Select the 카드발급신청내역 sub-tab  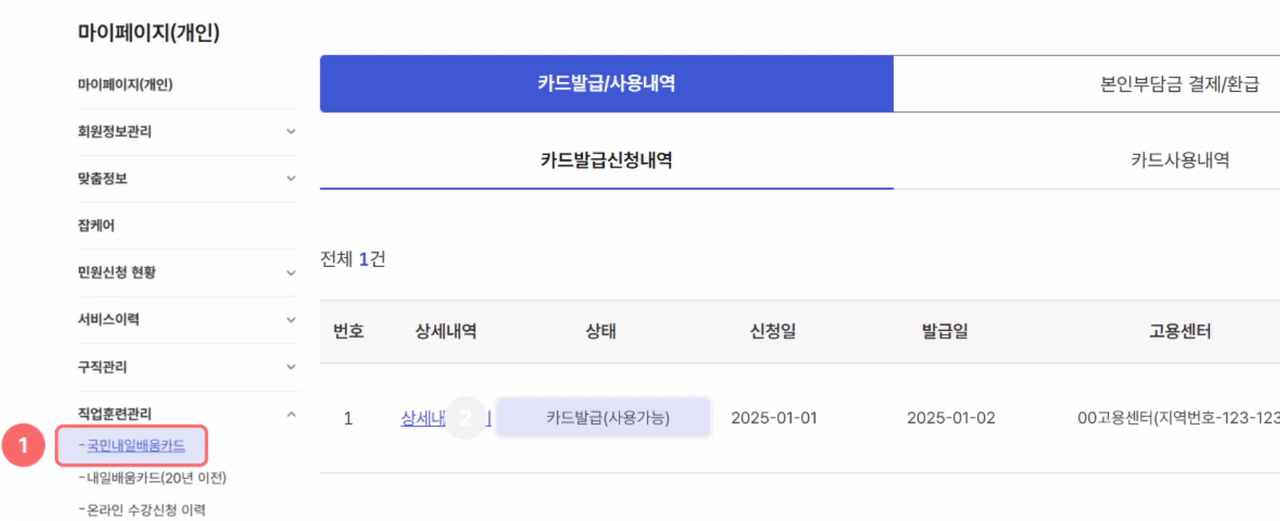click(606, 160)
